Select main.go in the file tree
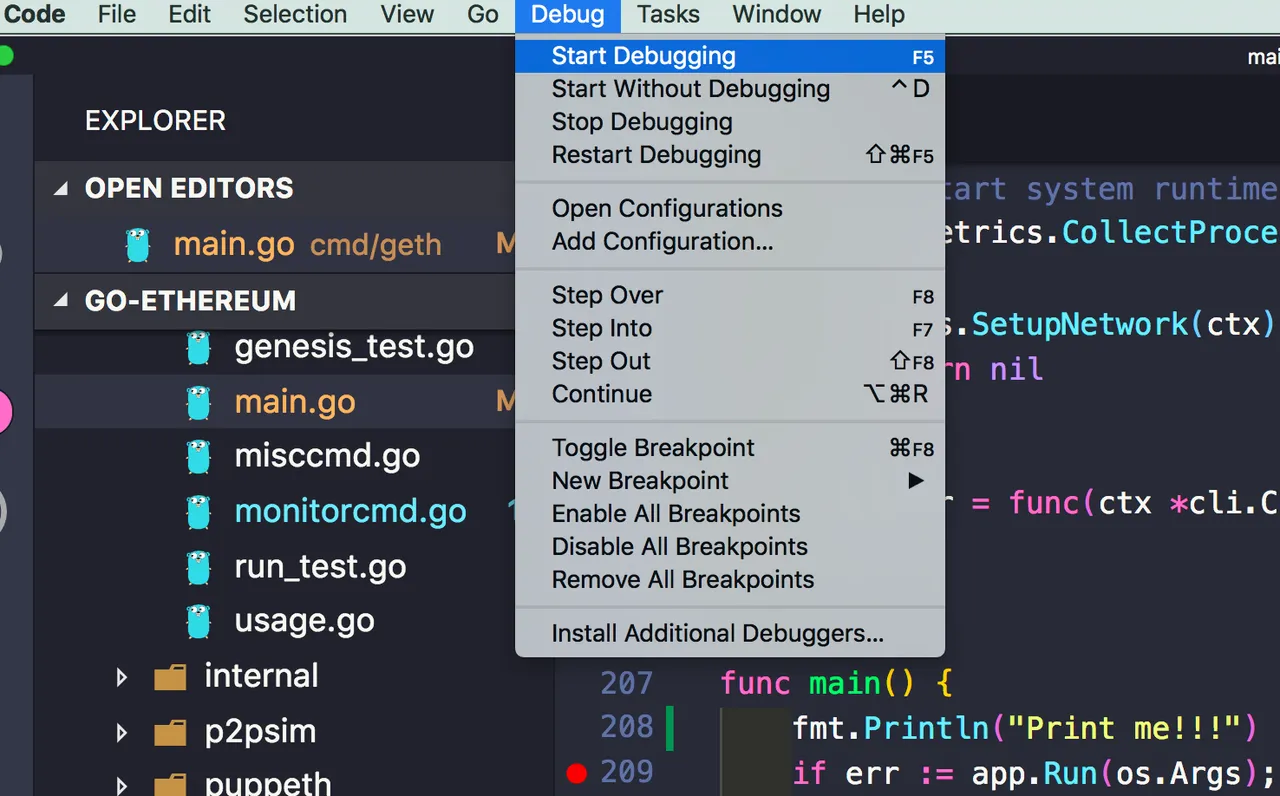Viewport: 1280px width, 796px height. [275, 402]
